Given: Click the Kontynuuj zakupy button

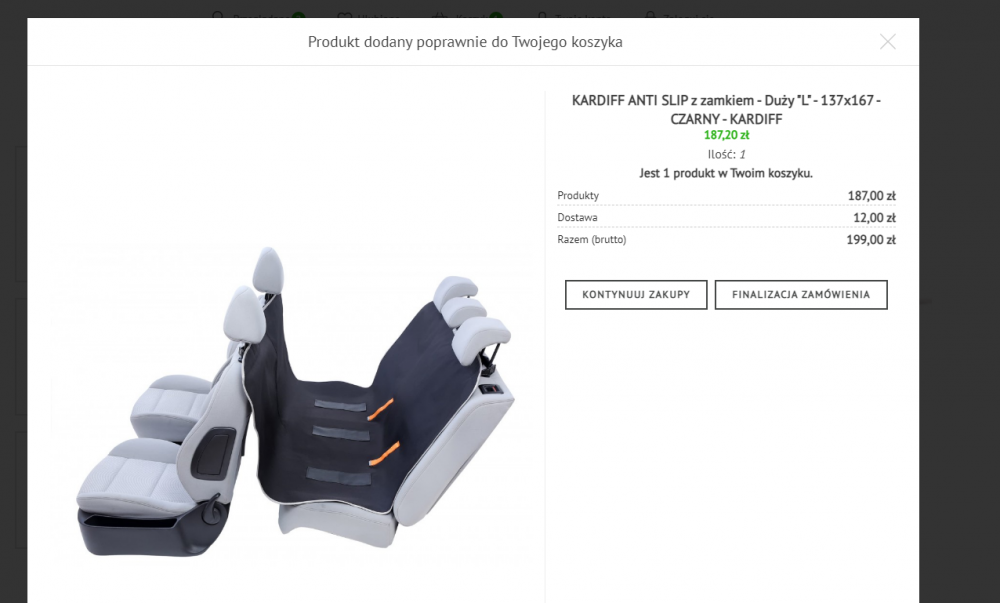Looking at the screenshot, I should (636, 294).
